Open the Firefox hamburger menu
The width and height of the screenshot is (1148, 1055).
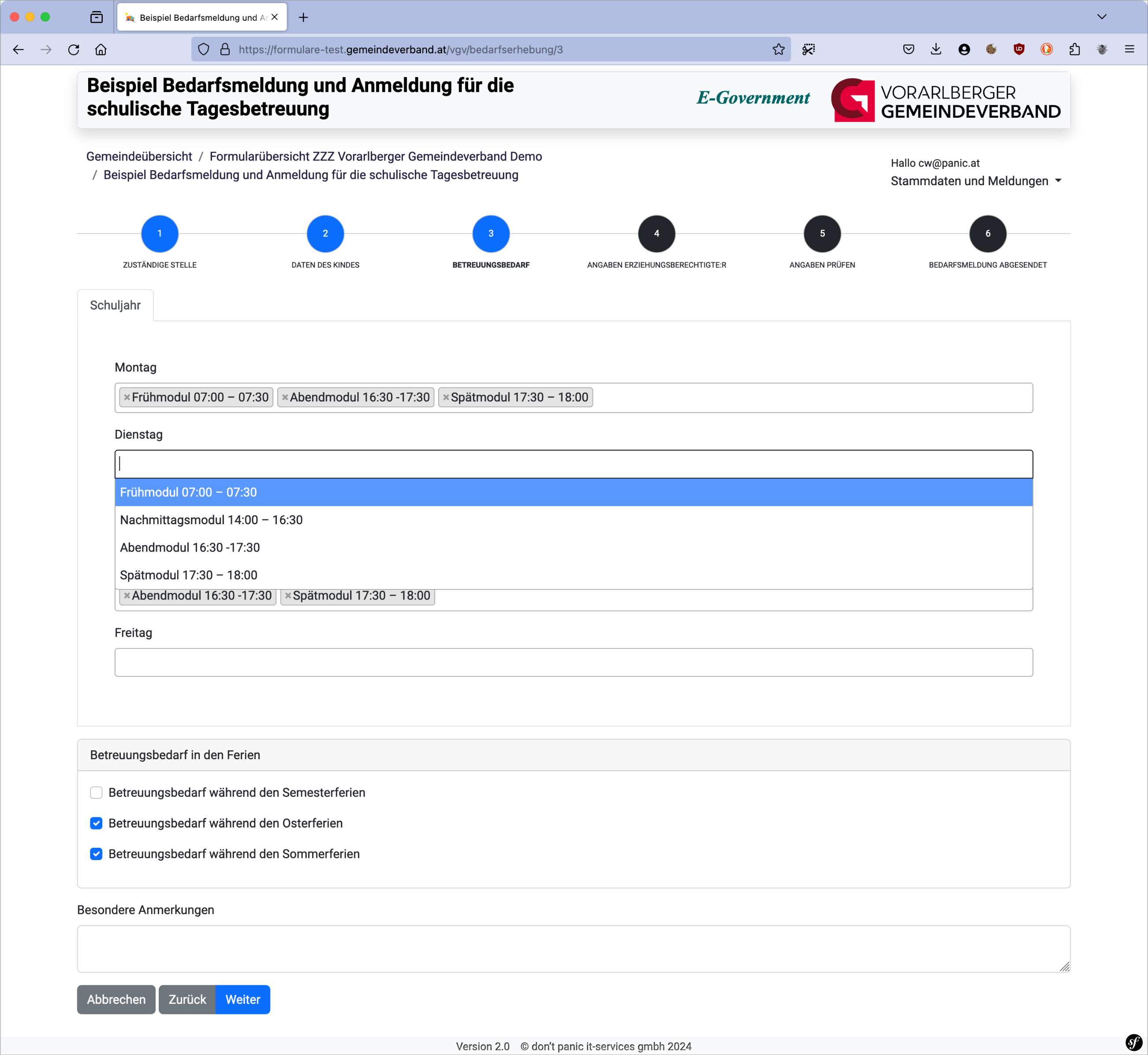[1129, 50]
